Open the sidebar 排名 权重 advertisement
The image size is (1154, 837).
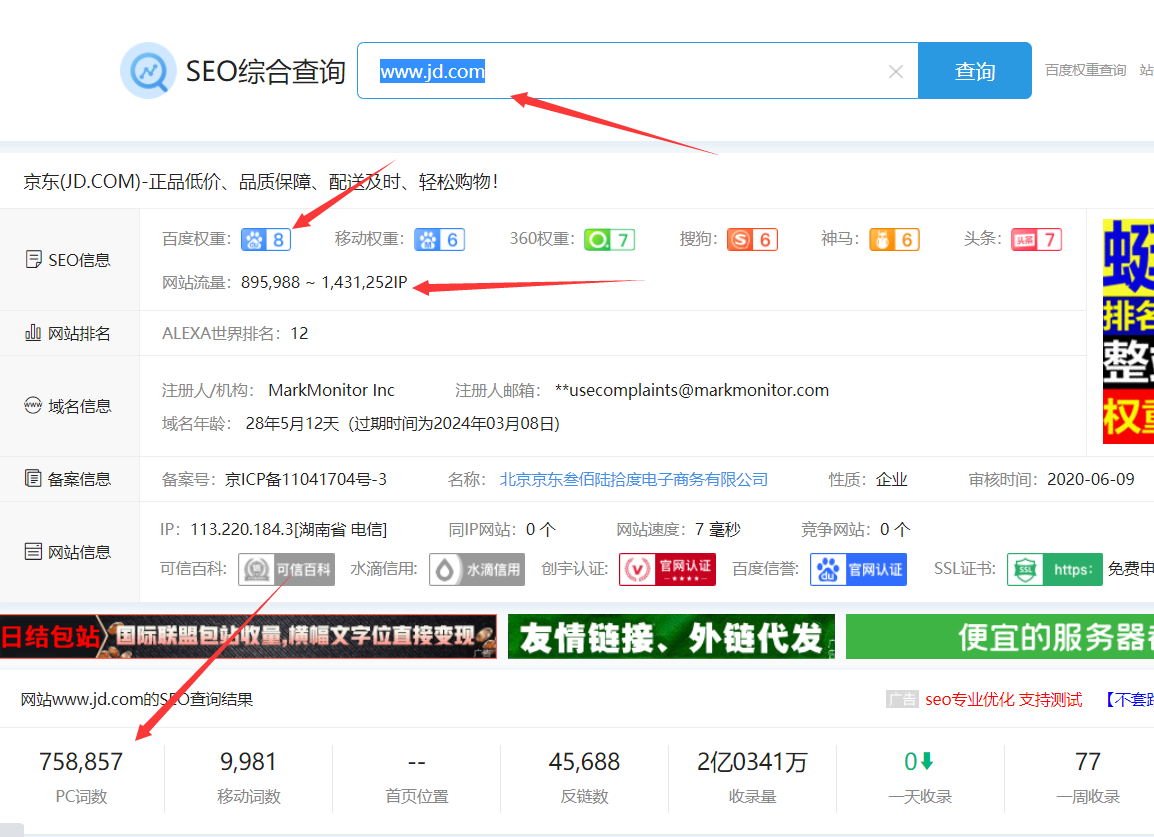(x=1128, y=331)
